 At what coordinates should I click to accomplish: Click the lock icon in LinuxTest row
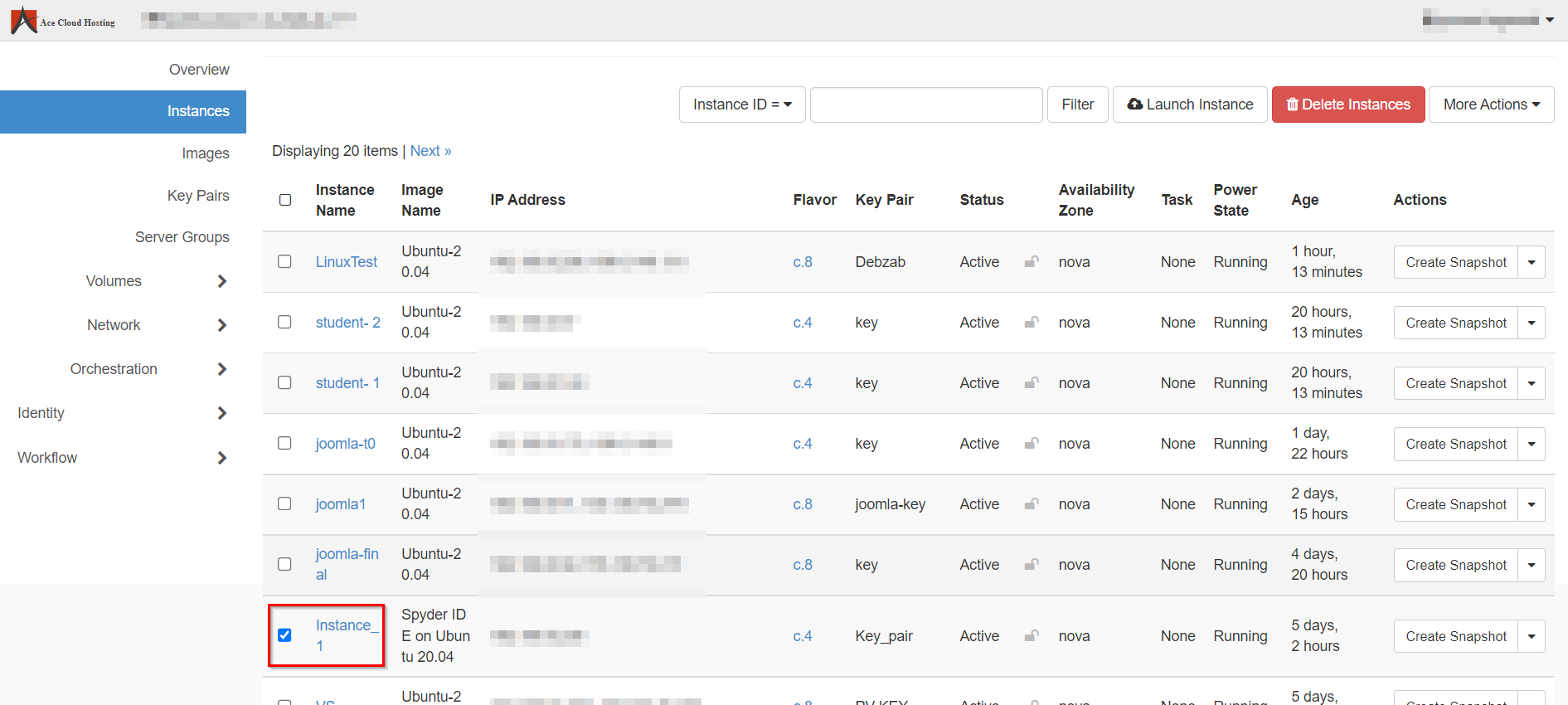coord(1032,262)
